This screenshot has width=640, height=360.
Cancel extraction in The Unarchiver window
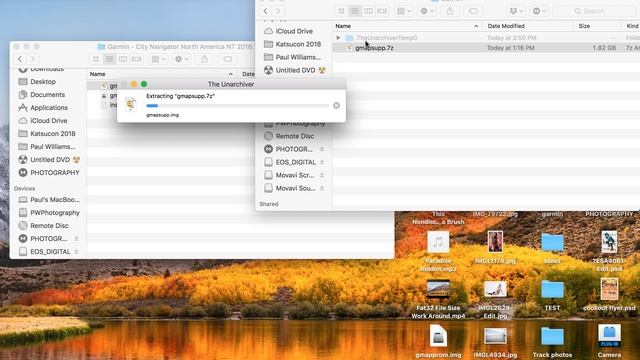(x=336, y=106)
